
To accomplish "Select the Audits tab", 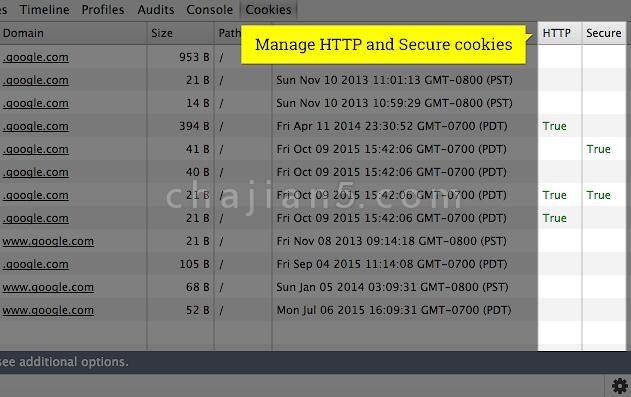I will [156, 10].
